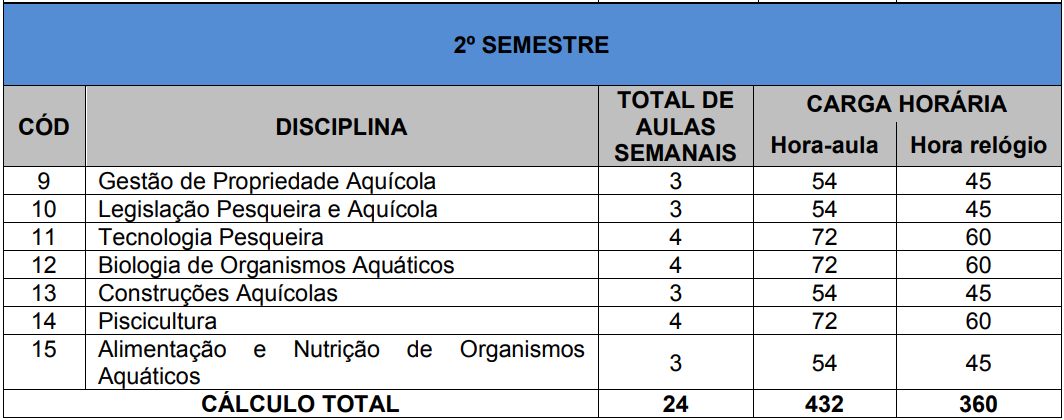This screenshot has height=420, width=1064.
Task: Click the "CARGA HORÁRIA" header cell
Action: point(906,104)
